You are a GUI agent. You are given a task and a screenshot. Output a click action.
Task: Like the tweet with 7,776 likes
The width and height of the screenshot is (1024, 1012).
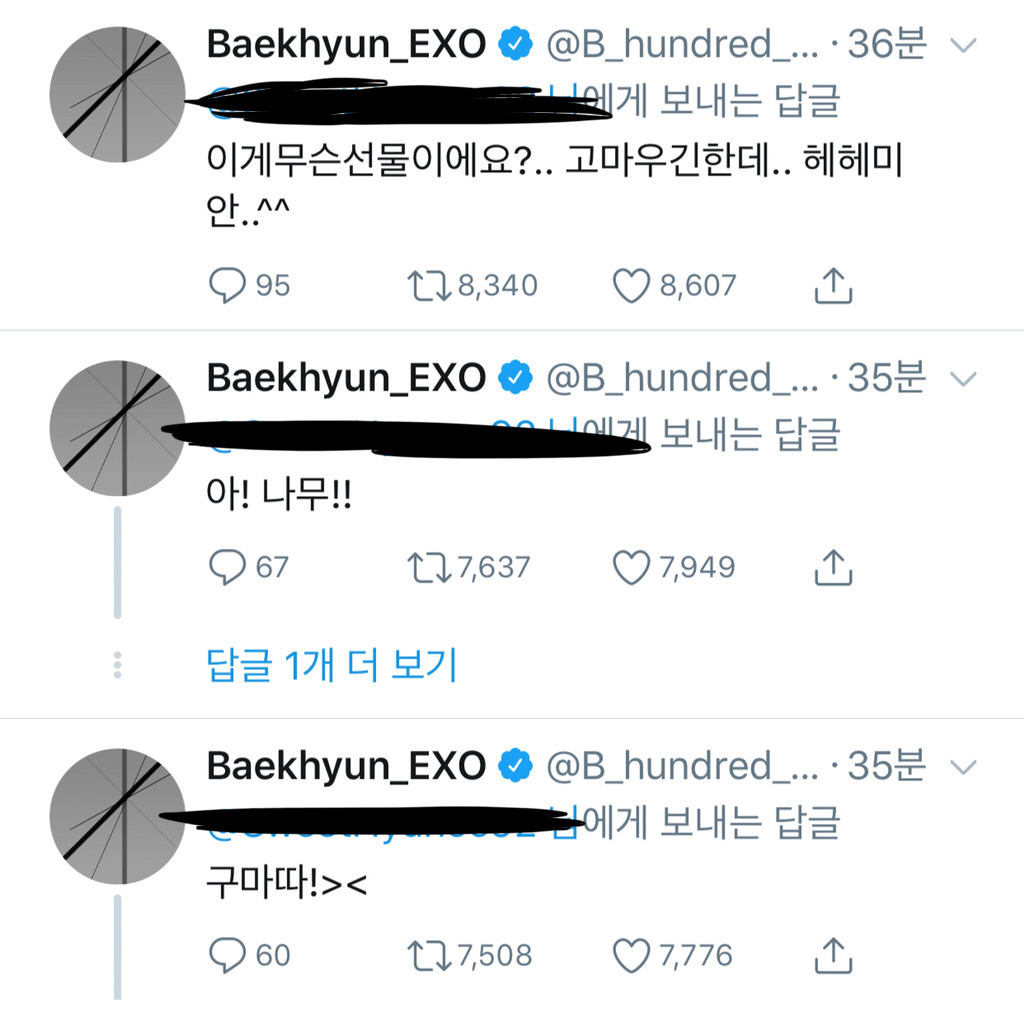pos(631,955)
